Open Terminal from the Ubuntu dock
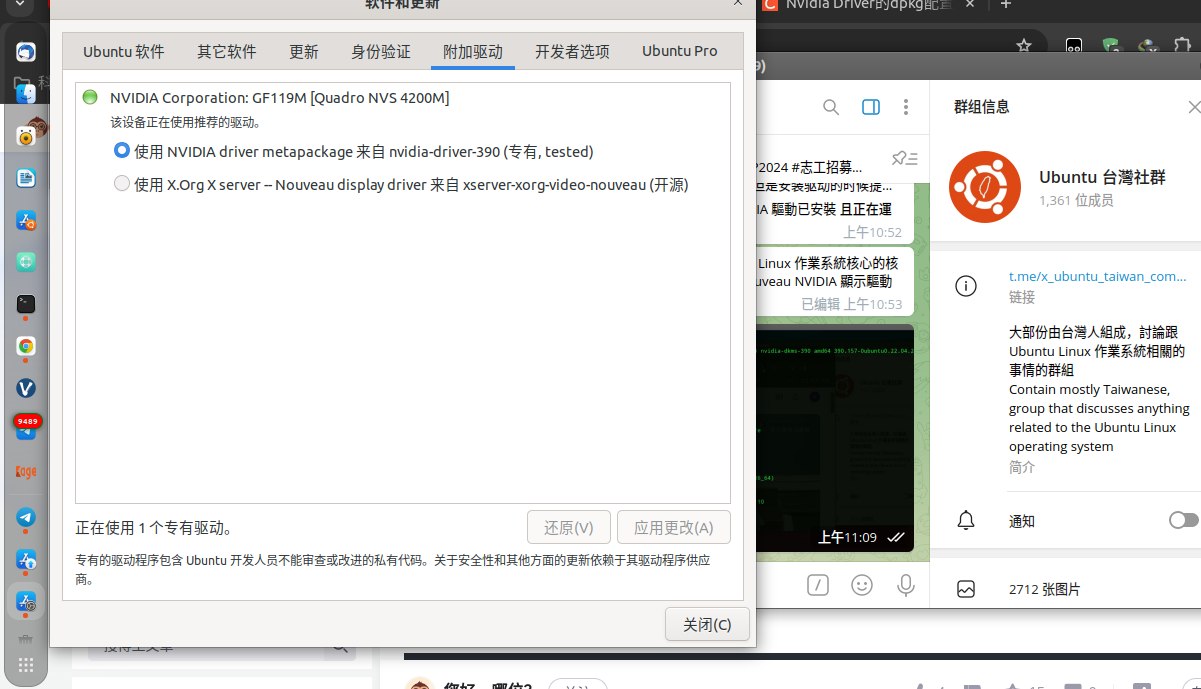The width and height of the screenshot is (1201, 689). tap(26, 303)
